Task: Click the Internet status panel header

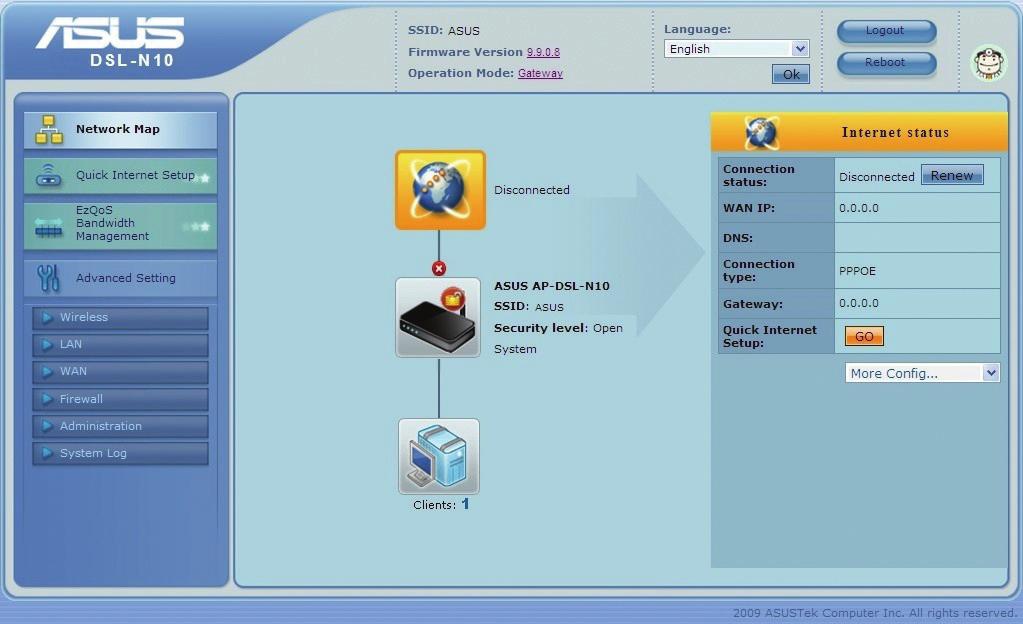Action: click(859, 133)
